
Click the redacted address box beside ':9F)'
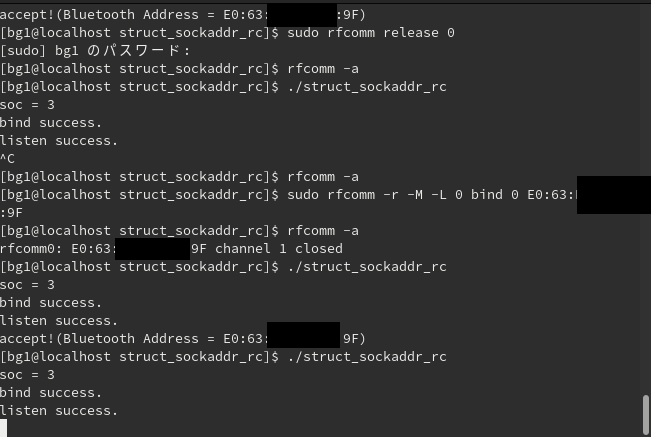302,15
